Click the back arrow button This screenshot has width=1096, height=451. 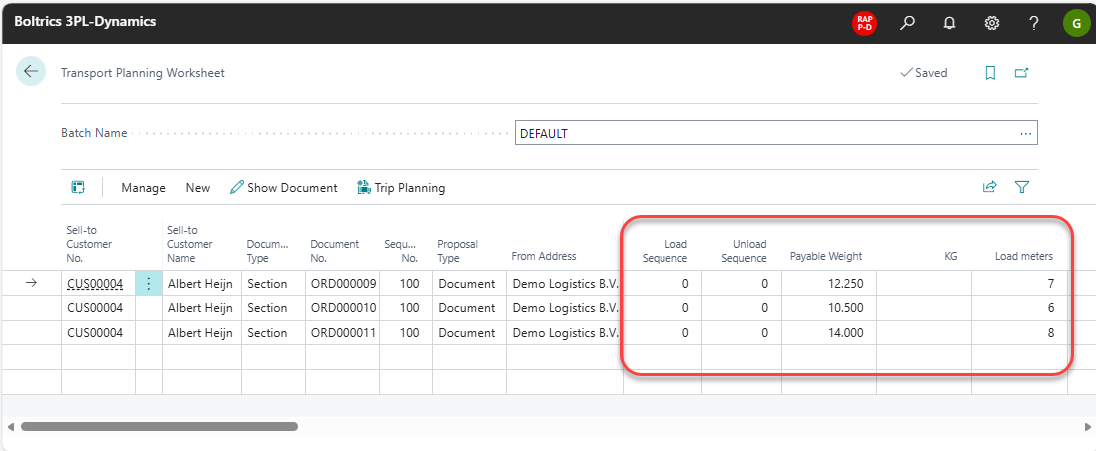point(30,71)
